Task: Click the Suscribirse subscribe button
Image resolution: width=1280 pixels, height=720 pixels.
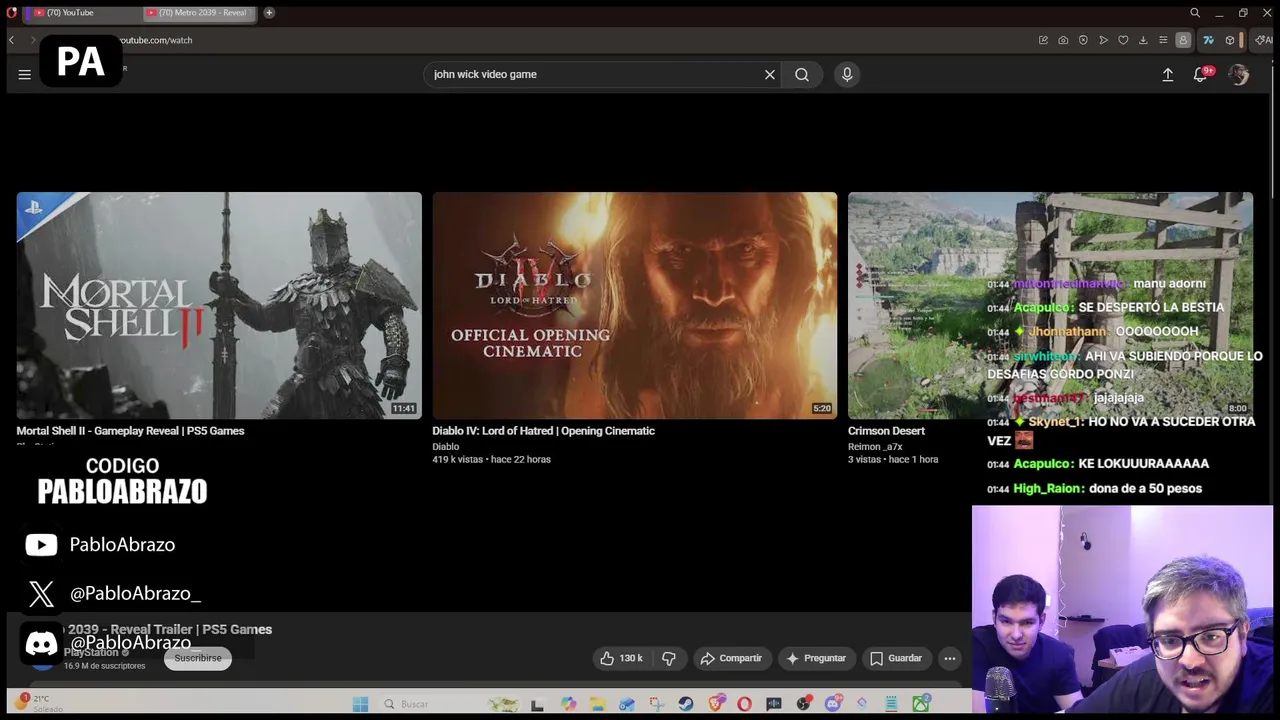Action: tap(198, 658)
